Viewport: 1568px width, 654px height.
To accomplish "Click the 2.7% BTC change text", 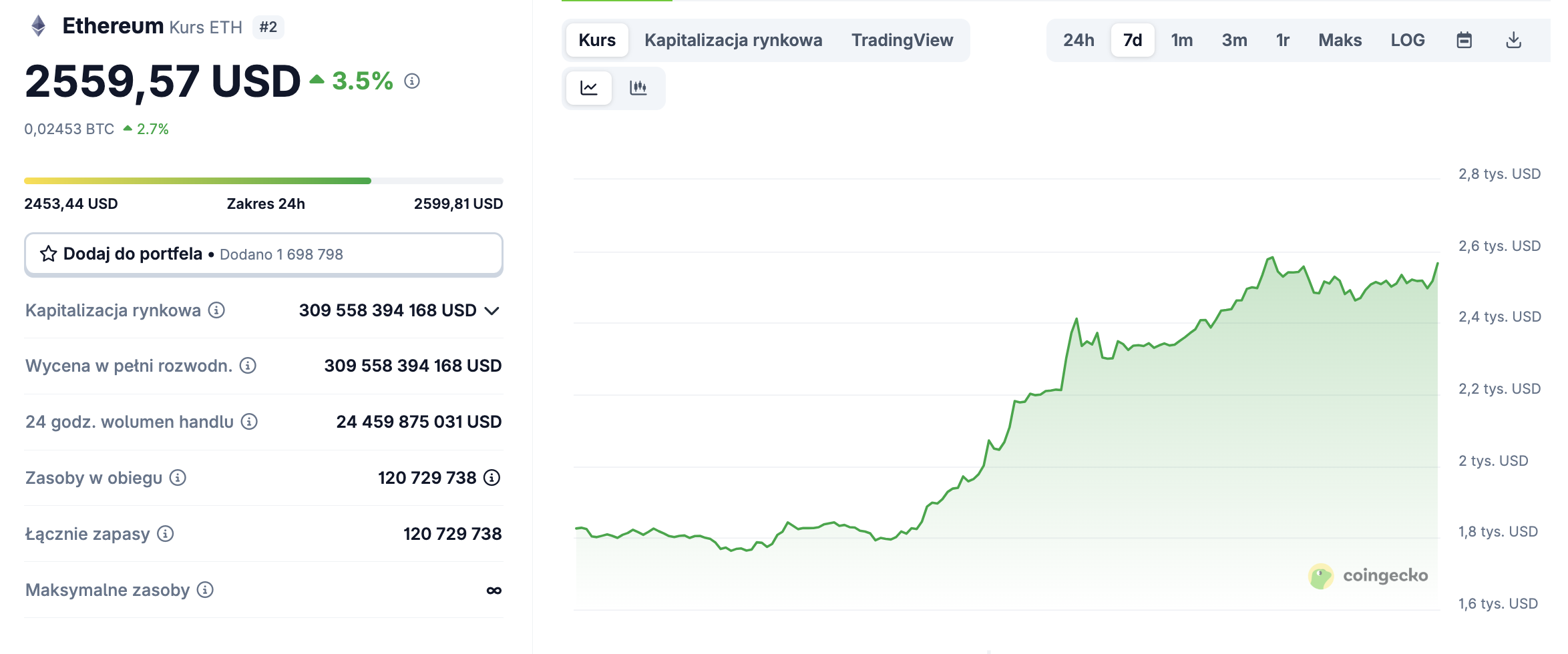I will click(x=152, y=129).
